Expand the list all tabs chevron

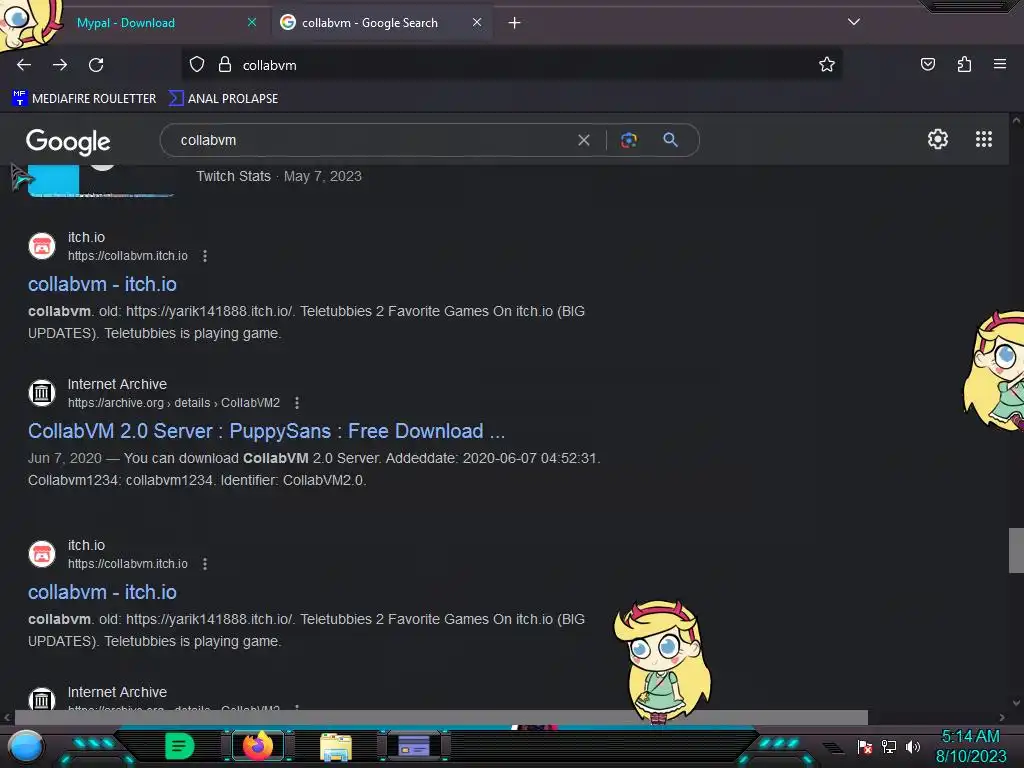[854, 22]
